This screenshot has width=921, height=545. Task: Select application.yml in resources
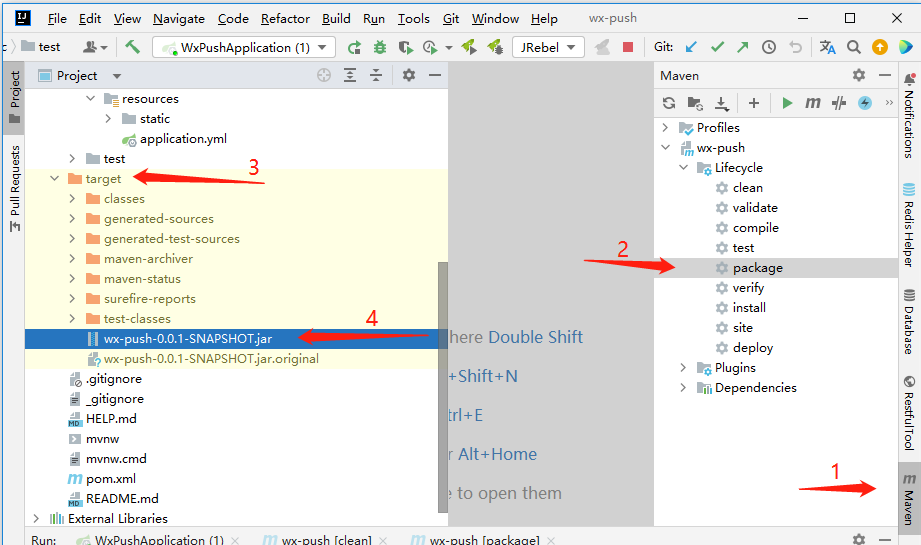click(x=183, y=139)
